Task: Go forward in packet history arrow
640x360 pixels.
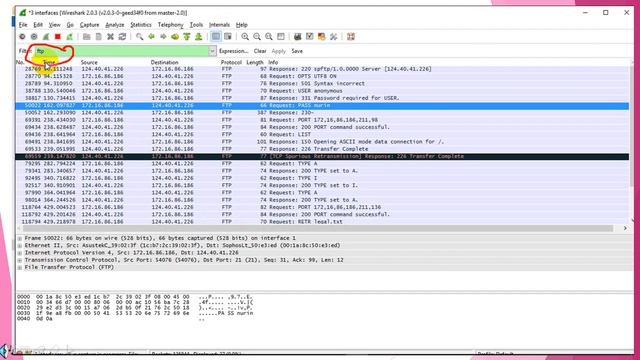Action: 163,37
